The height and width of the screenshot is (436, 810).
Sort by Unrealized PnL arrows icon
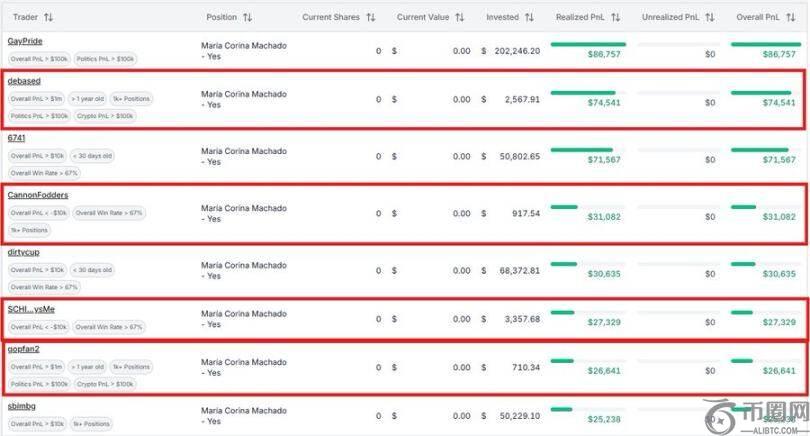click(711, 17)
